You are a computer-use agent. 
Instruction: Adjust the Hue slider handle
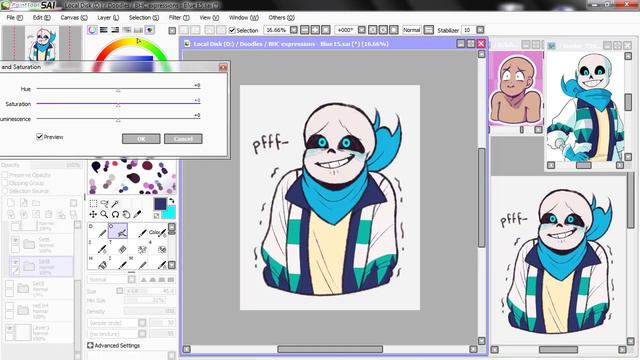point(118,90)
